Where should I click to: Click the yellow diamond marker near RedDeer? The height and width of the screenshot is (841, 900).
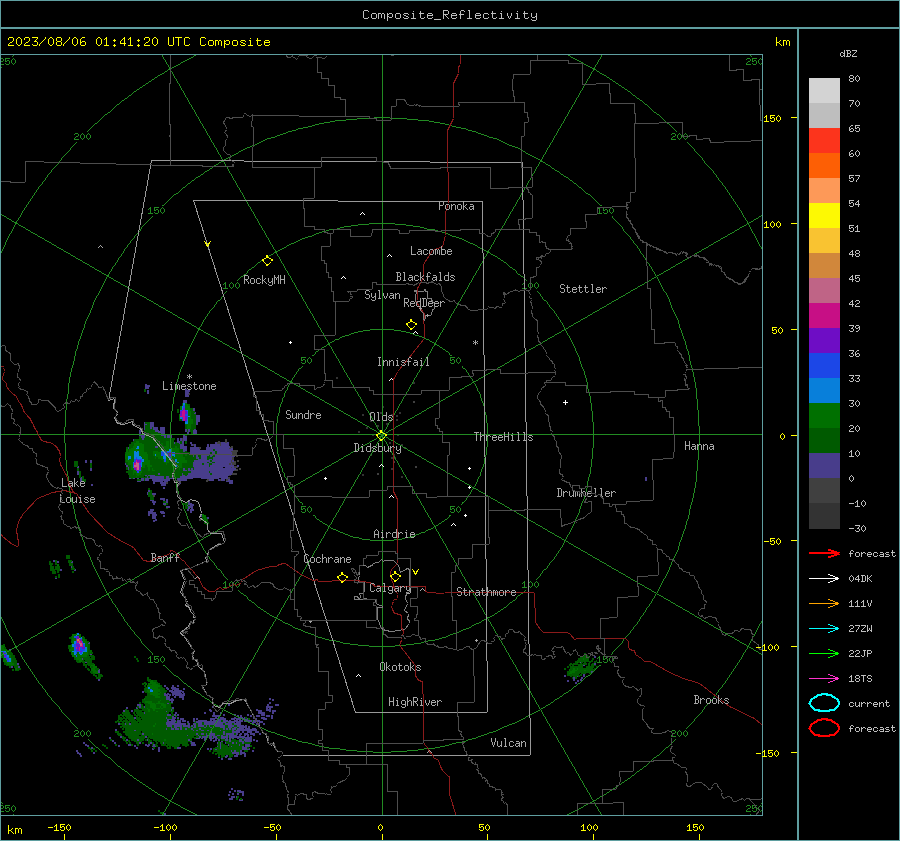coord(412,325)
